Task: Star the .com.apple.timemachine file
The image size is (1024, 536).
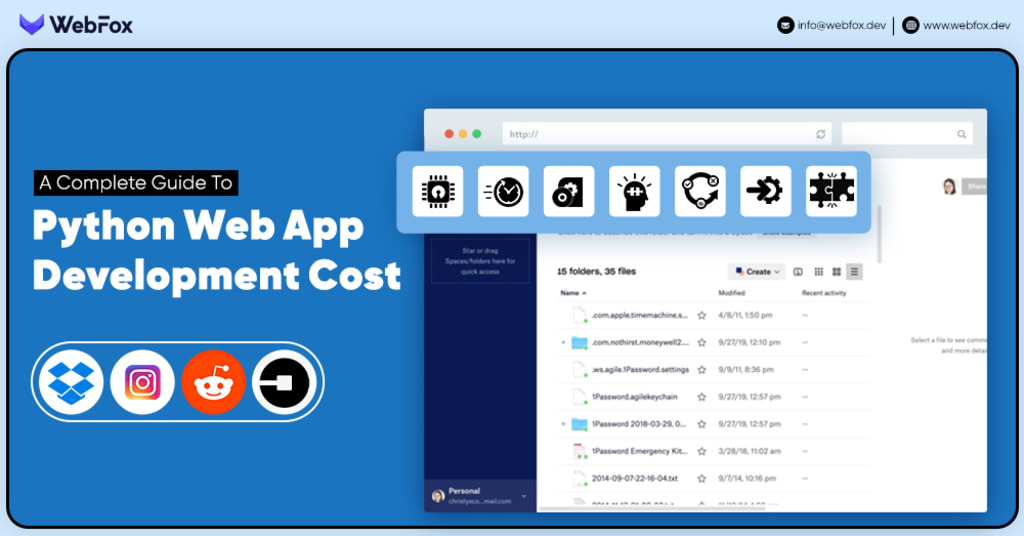Action: click(x=701, y=315)
